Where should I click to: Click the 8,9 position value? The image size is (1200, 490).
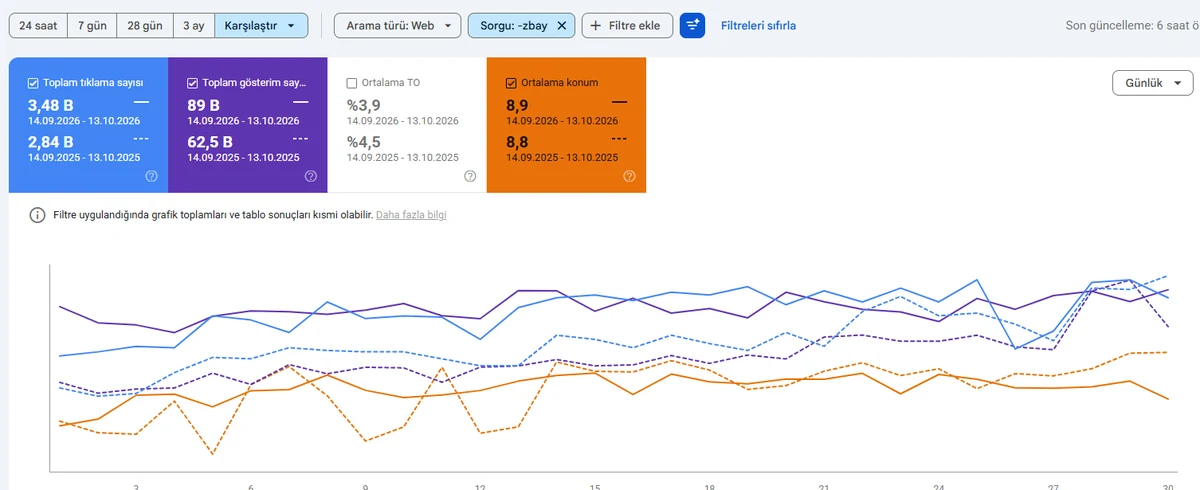518,105
